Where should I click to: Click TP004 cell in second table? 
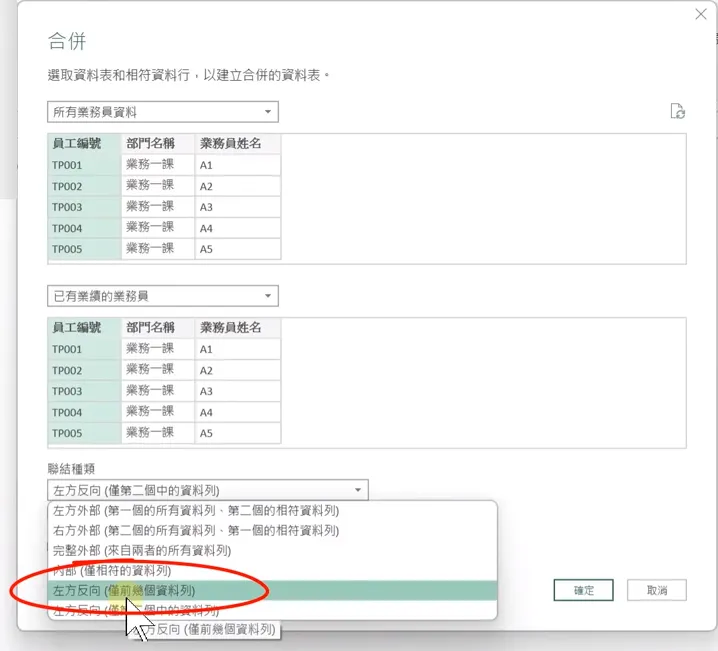(84, 412)
